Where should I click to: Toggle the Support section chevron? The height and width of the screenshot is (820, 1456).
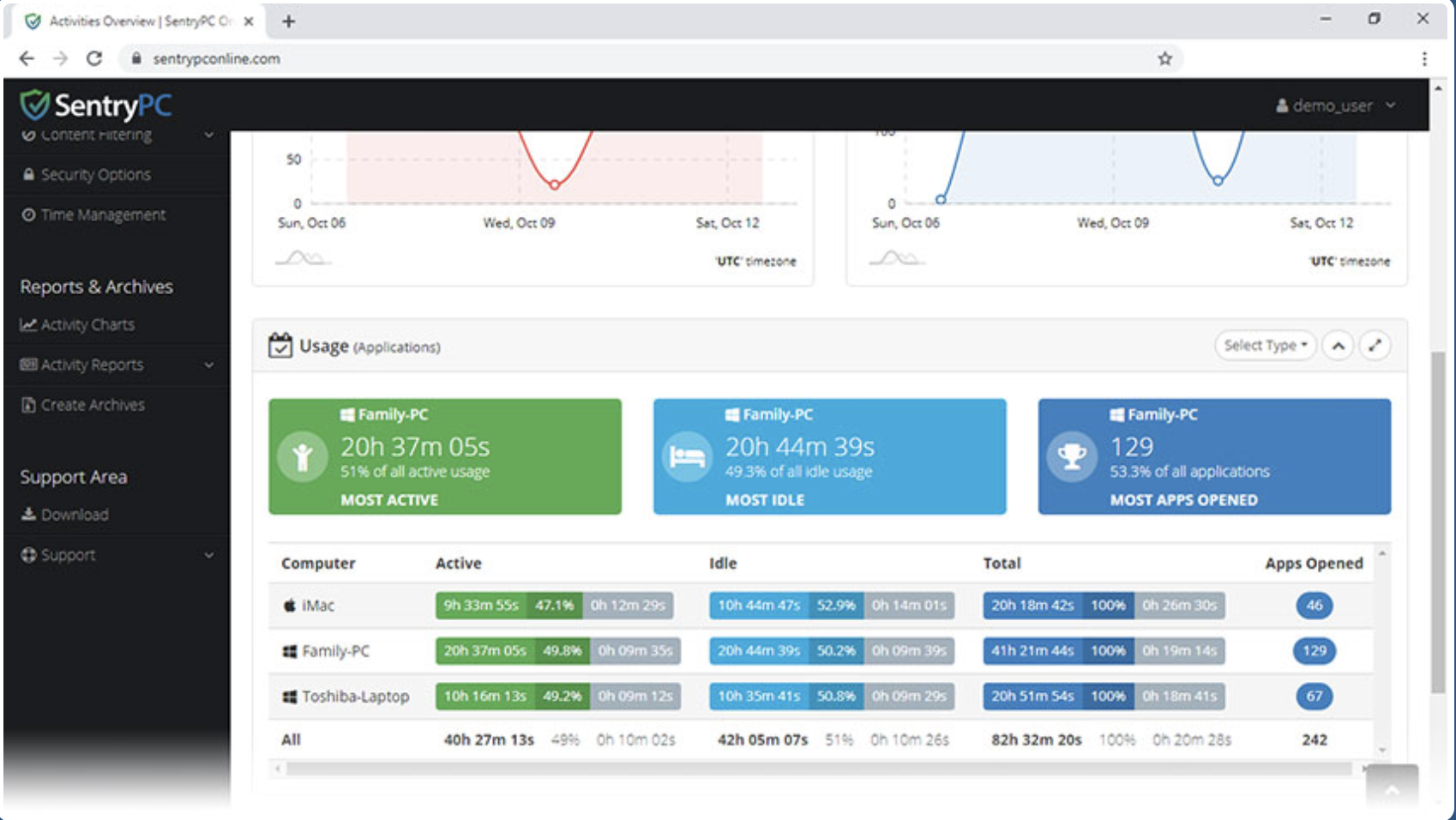[x=208, y=555]
